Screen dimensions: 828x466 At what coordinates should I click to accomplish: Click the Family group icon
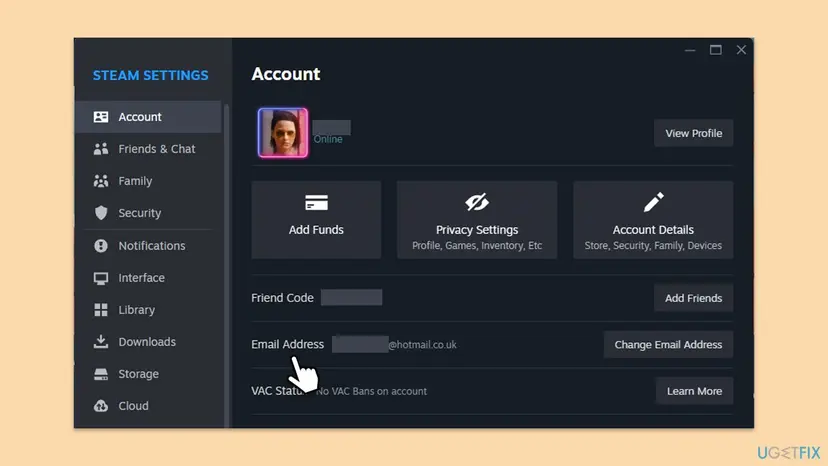click(x=101, y=181)
